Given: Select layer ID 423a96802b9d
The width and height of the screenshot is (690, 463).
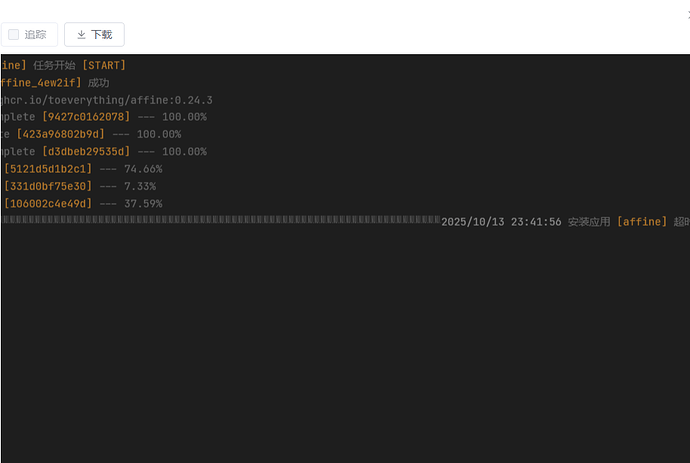Looking at the screenshot, I should [60, 134].
